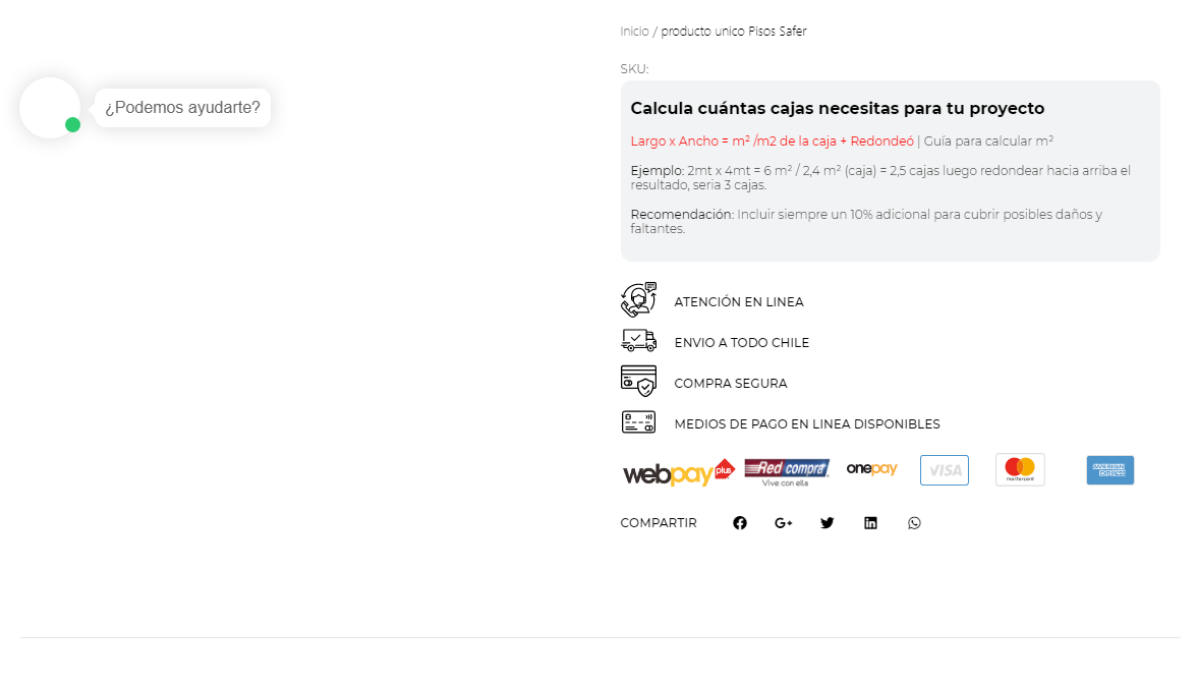This screenshot has width=1200, height=698.
Task: Click the Redcompra logo
Action: [787, 472]
